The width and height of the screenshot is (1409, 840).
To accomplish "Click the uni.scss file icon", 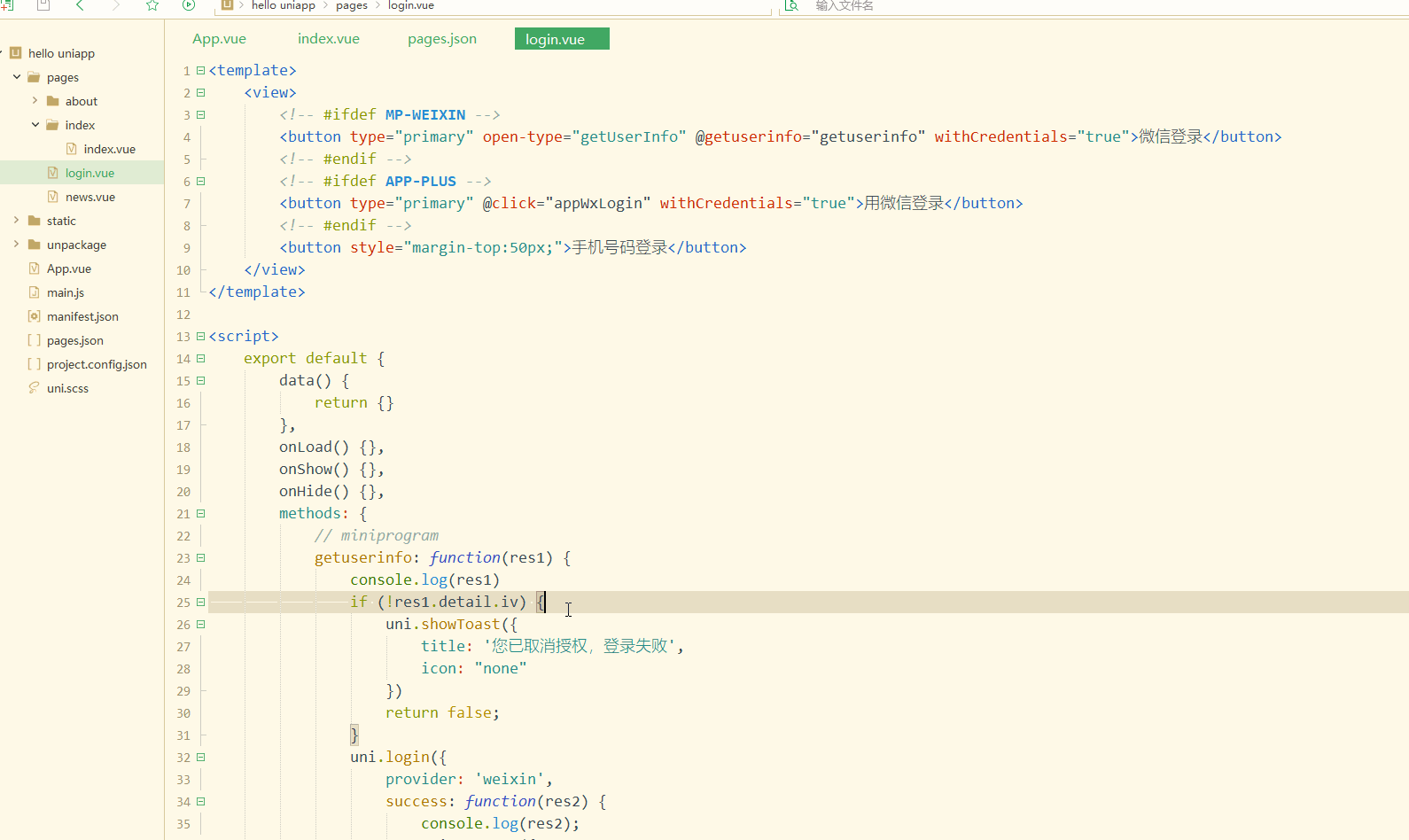I will (34, 387).
